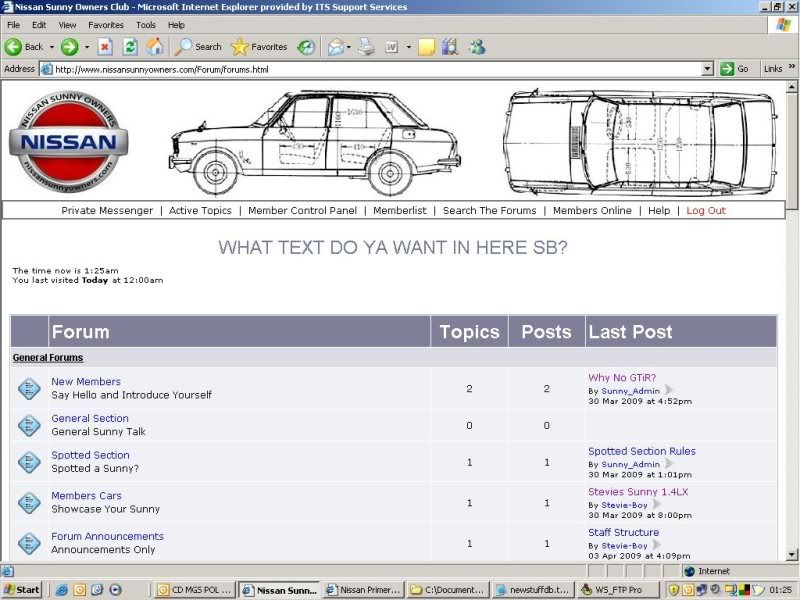Open the Private Messenger link
Viewport: 800px width, 600px height.
(107, 211)
